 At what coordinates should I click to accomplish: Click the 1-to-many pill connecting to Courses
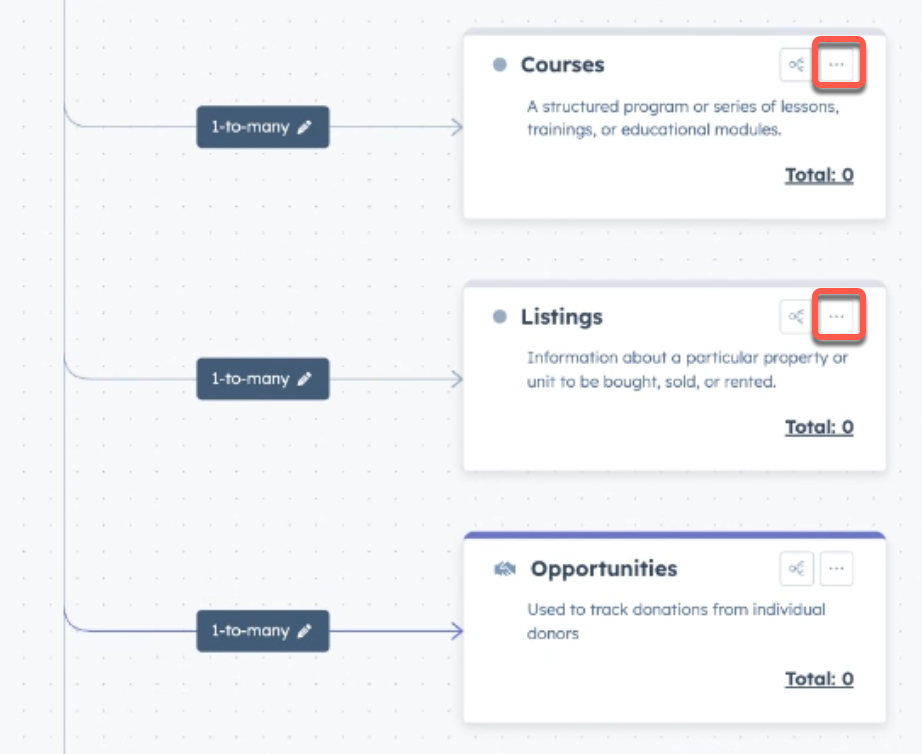pos(262,127)
